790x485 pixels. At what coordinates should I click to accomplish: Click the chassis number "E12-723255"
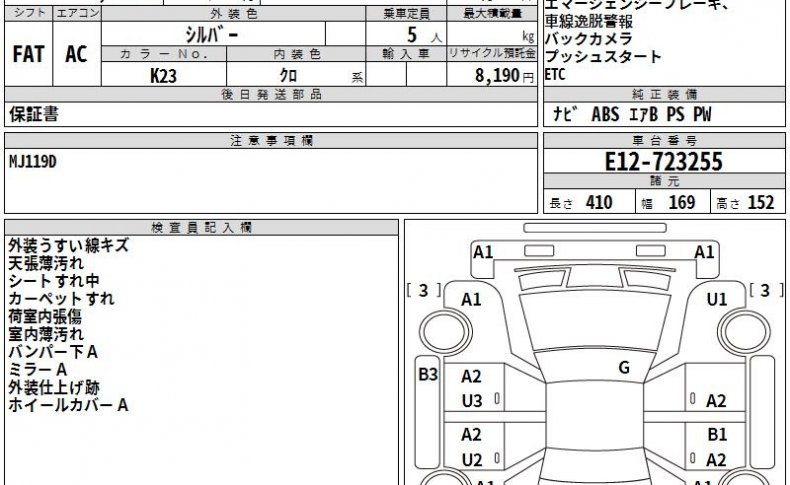pos(663,162)
